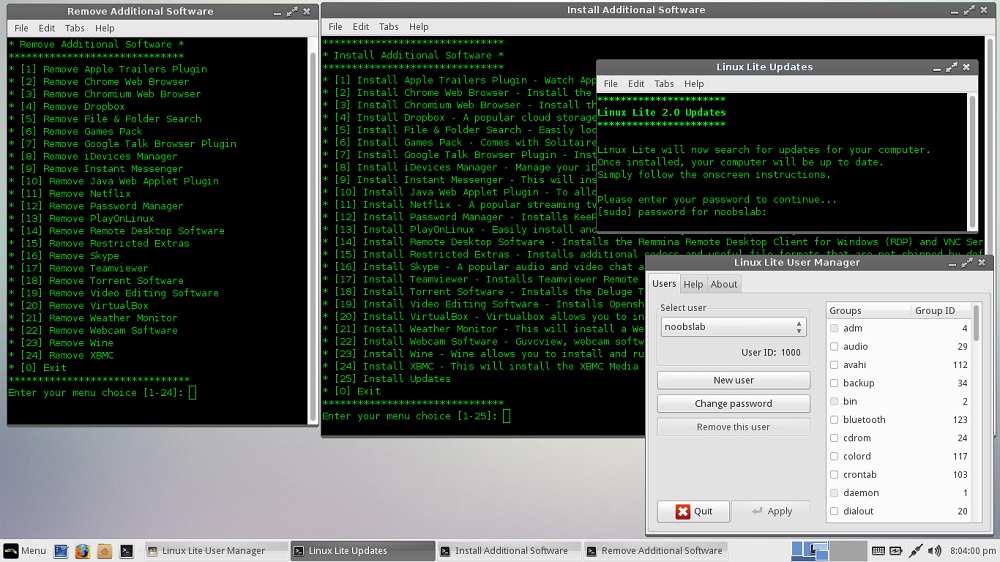Open the Linux Lite Menu button

(x=25, y=551)
